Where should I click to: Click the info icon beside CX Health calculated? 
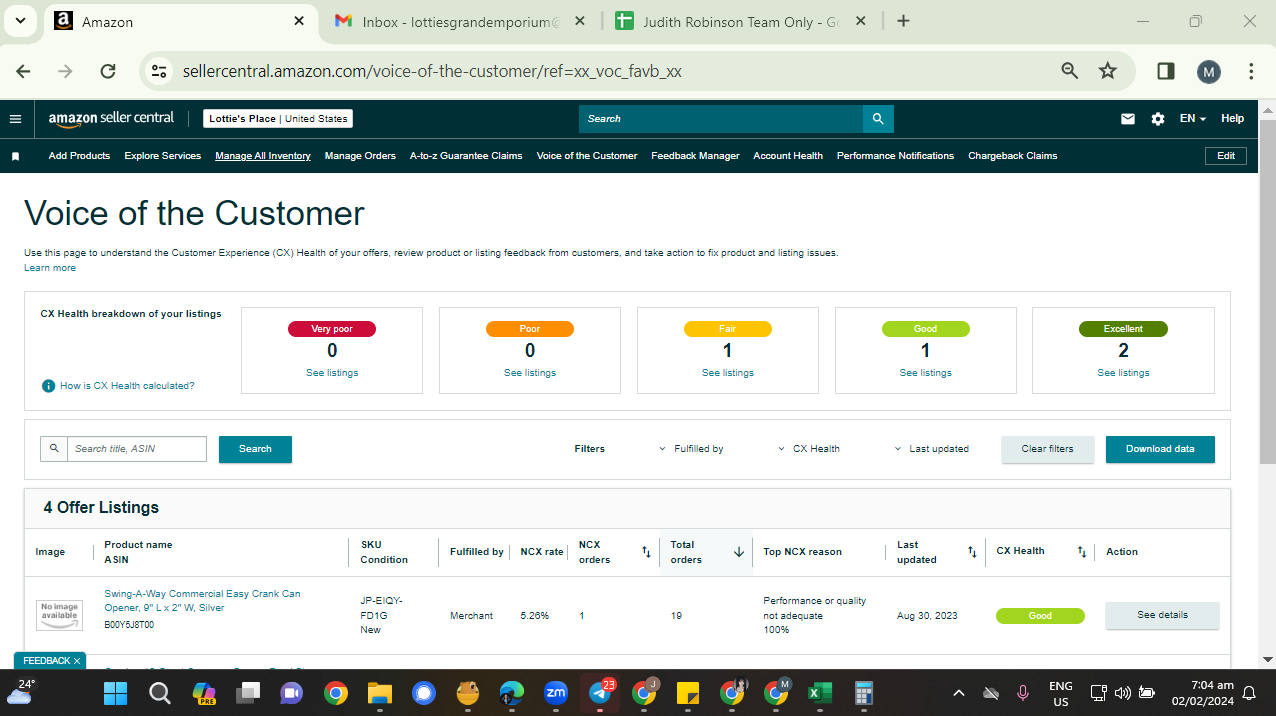coord(48,386)
